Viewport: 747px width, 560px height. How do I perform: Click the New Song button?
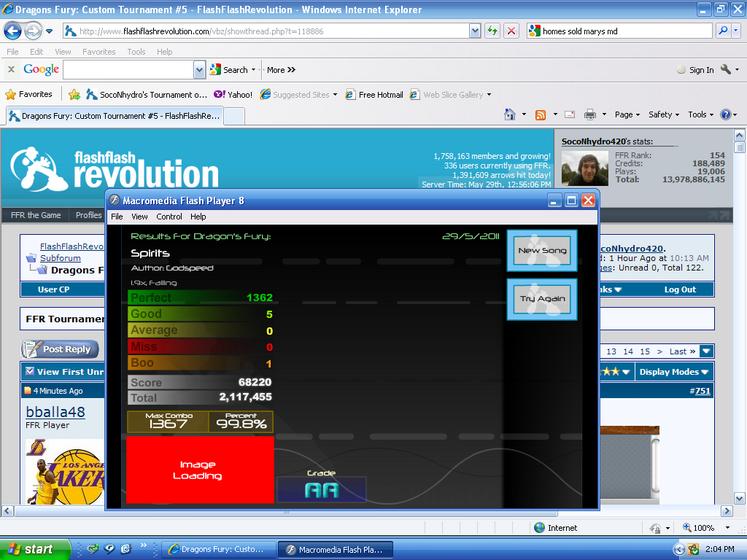pyautogui.click(x=542, y=250)
